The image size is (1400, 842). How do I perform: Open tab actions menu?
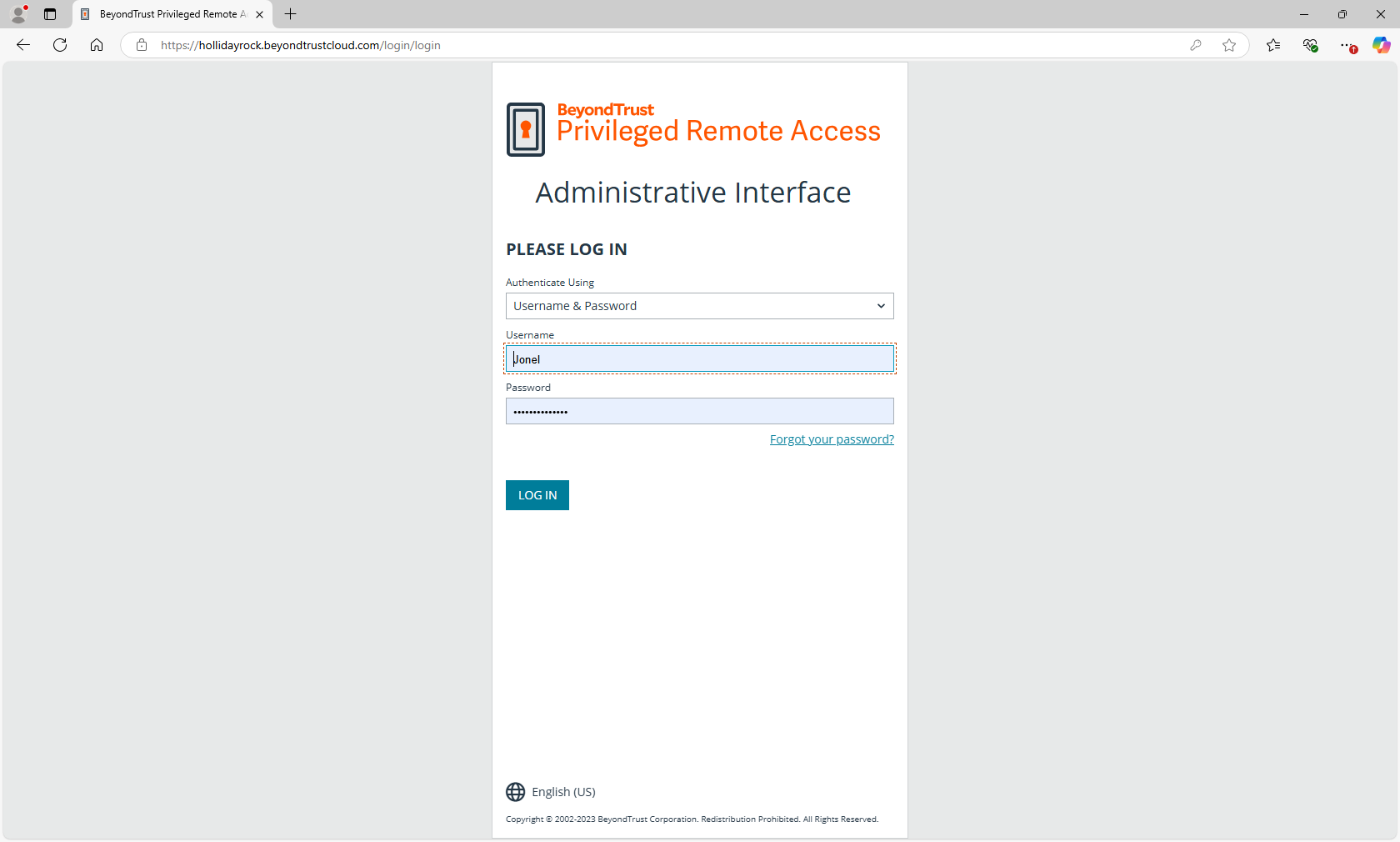(x=50, y=14)
